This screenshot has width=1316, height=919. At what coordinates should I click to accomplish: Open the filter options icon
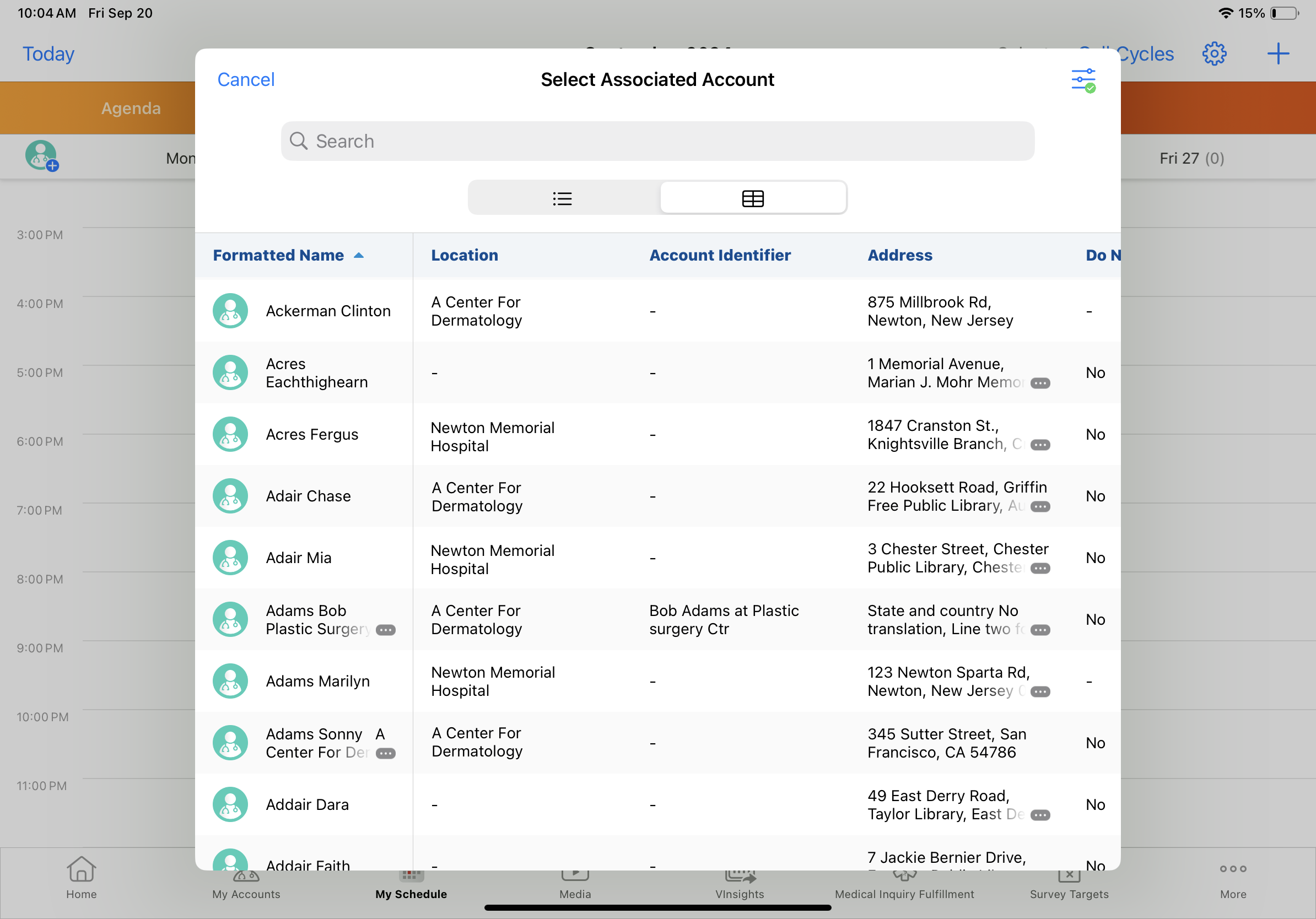(x=1083, y=80)
